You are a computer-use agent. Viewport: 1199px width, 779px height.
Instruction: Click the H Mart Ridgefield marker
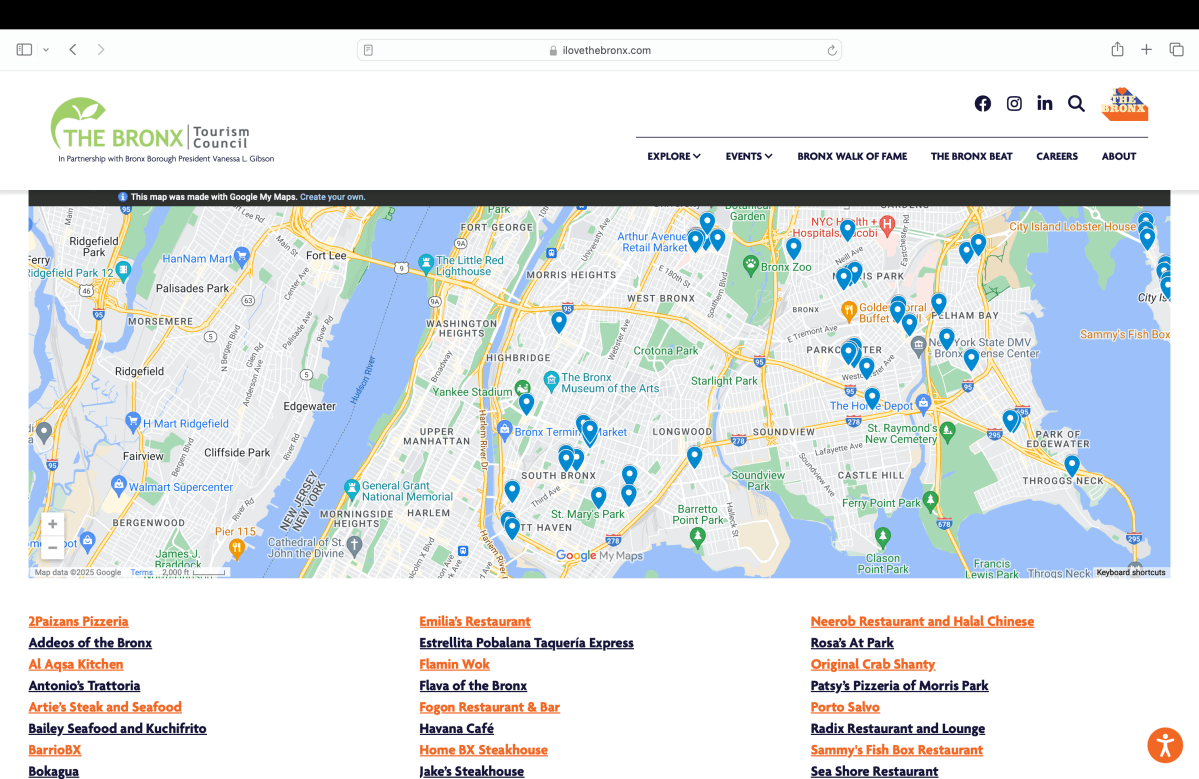tap(133, 421)
